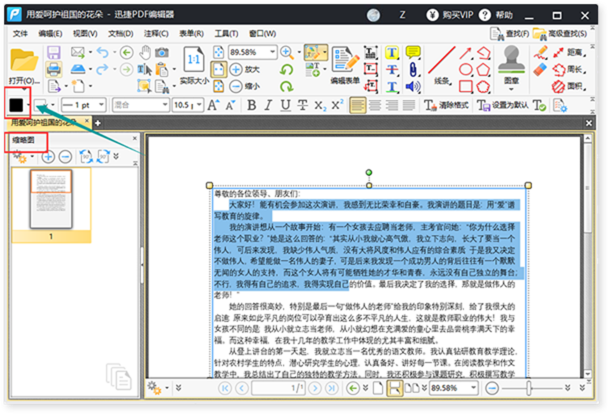Click the 查找(F) find button

coord(509,34)
